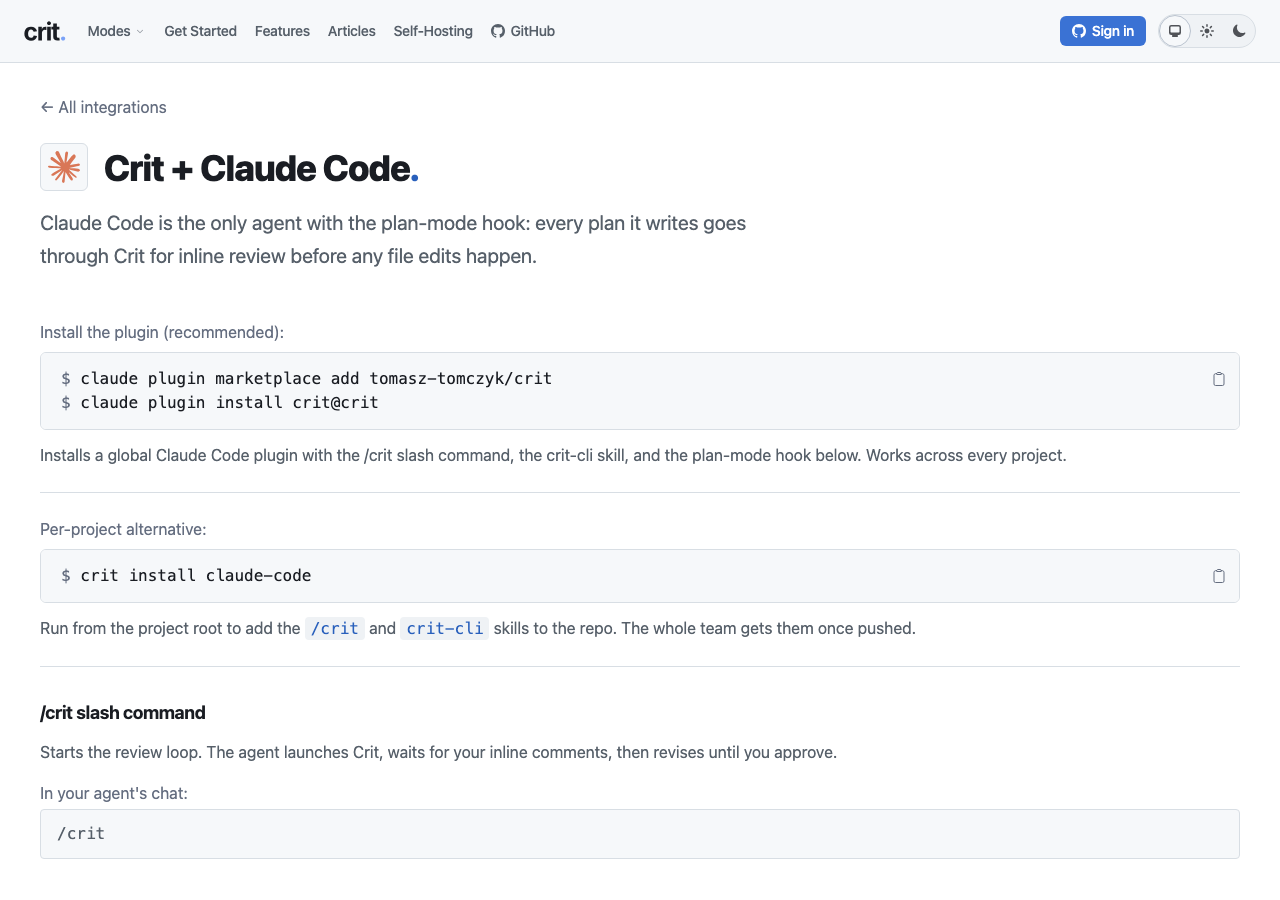Open the Articles section
Screen dimensions: 1280x900
pyautogui.click(x=352, y=31)
